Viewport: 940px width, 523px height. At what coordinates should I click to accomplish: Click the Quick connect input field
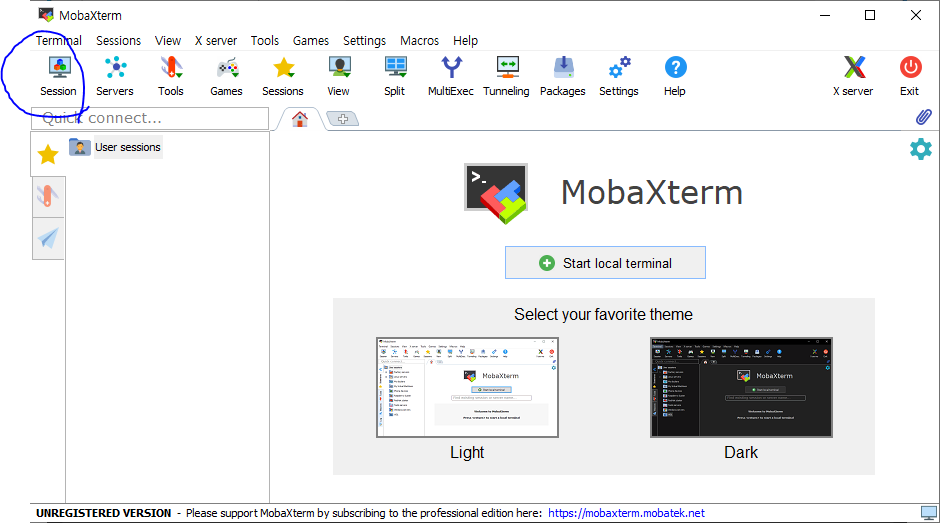click(x=150, y=118)
